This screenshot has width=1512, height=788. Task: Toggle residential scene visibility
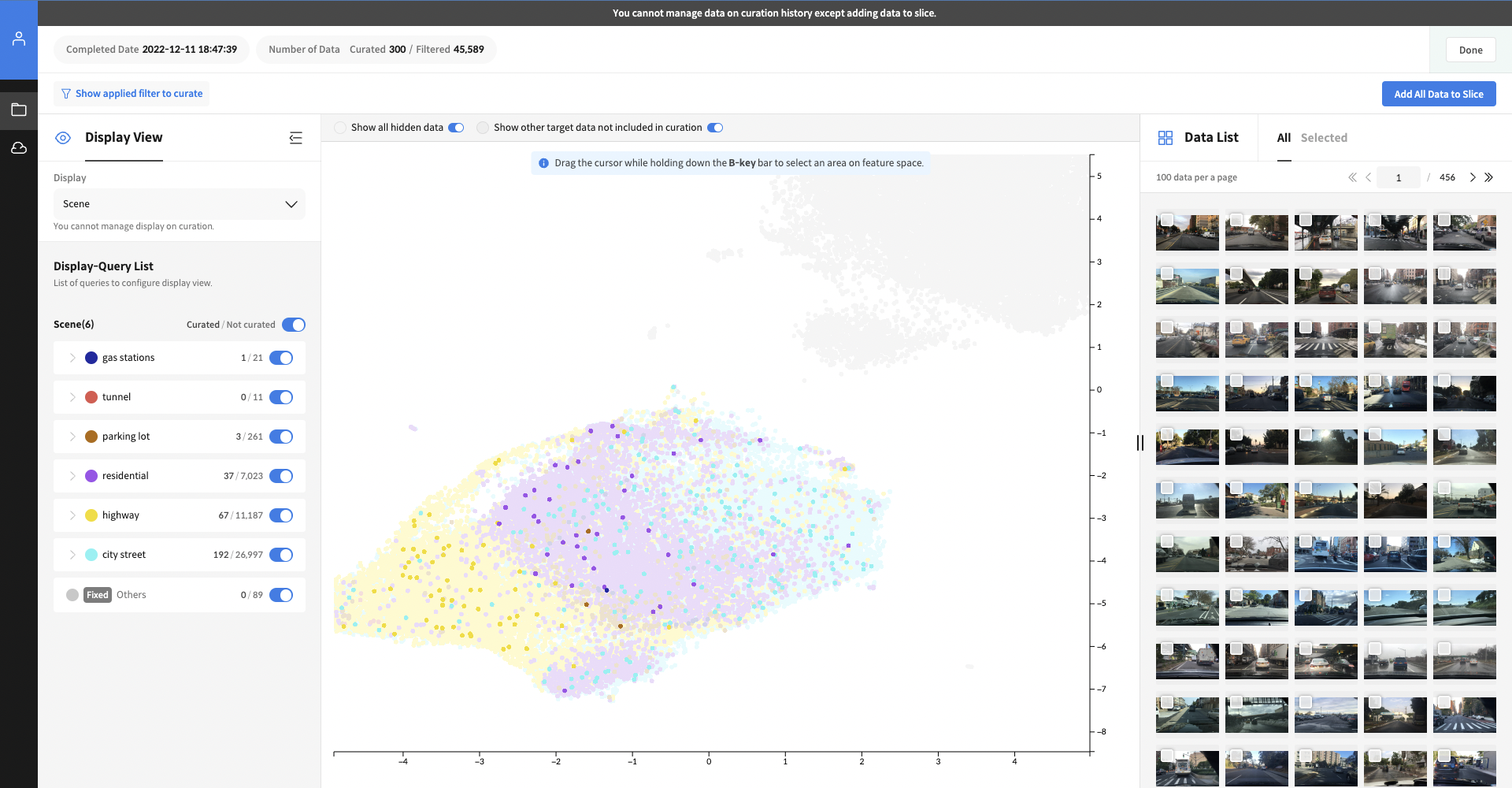(x=281, y=476)
